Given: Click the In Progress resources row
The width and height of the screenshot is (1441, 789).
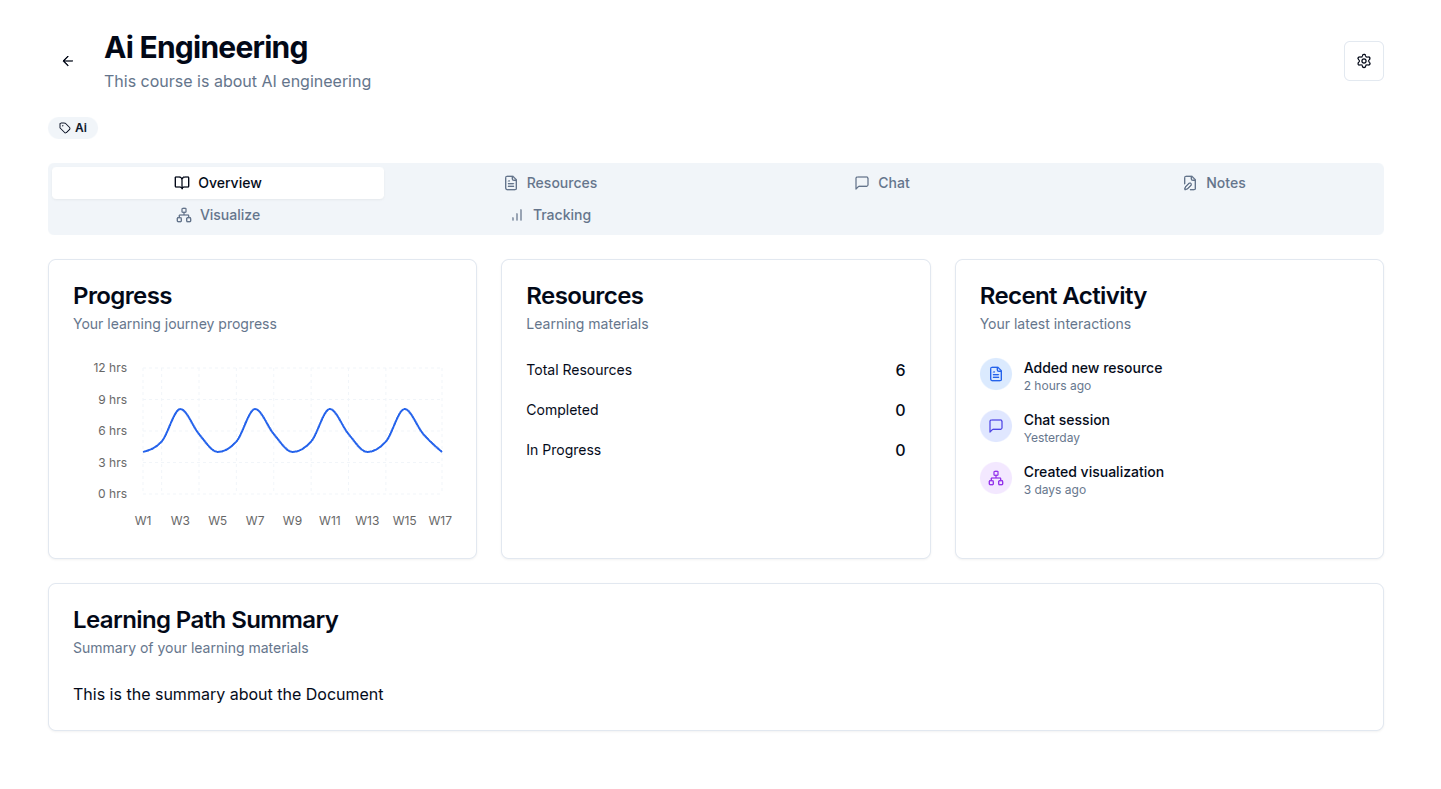Looking at the screenshot, I should [x=715, y=450].
